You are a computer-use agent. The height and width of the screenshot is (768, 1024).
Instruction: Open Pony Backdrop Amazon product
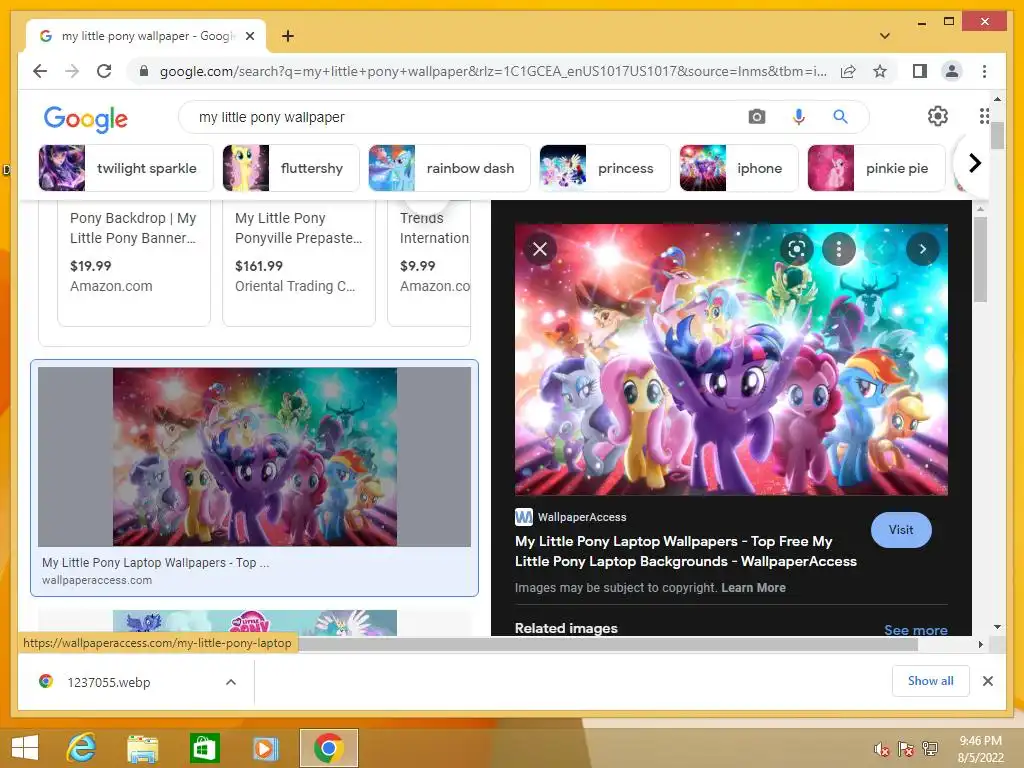coord(134,261)
